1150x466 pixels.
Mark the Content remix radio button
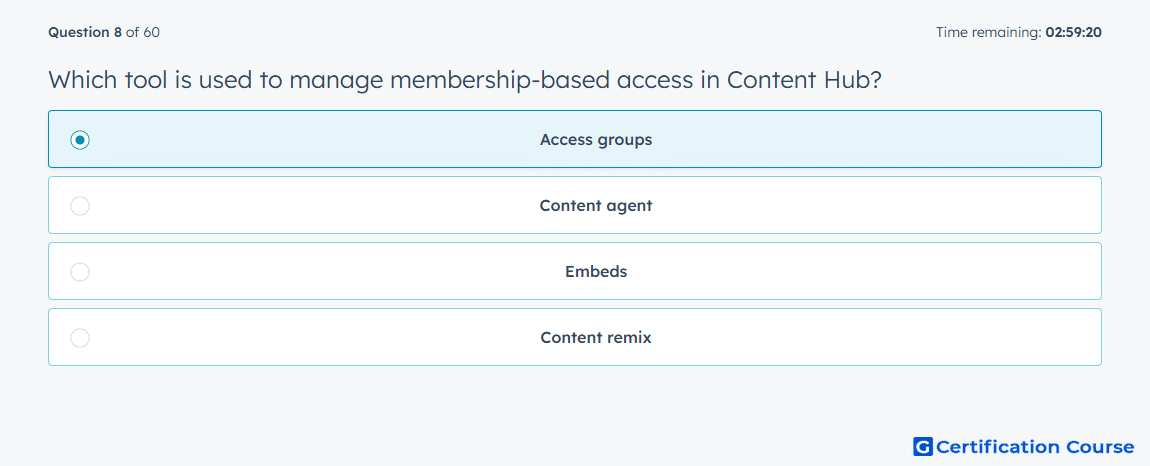click(80, 338)
